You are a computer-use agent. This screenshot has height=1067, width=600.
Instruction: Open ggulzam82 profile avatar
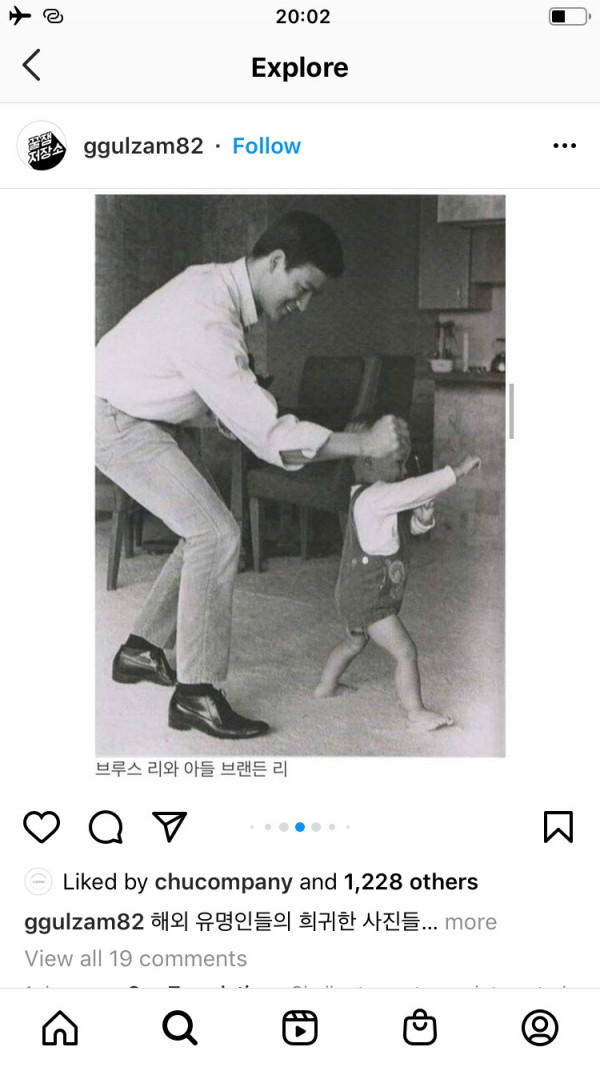42,146
